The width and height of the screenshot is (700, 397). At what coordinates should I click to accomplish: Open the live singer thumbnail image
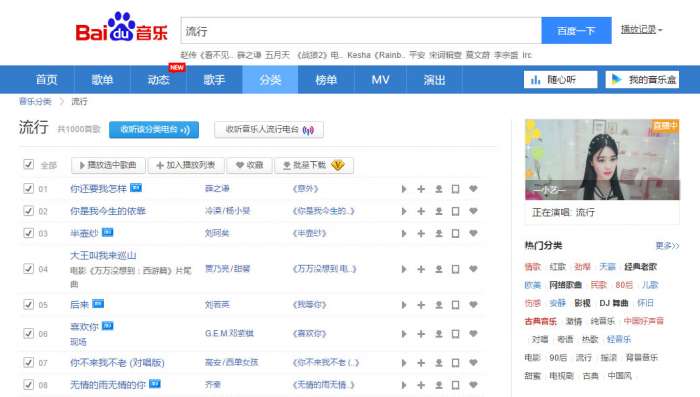coord(602,159)
